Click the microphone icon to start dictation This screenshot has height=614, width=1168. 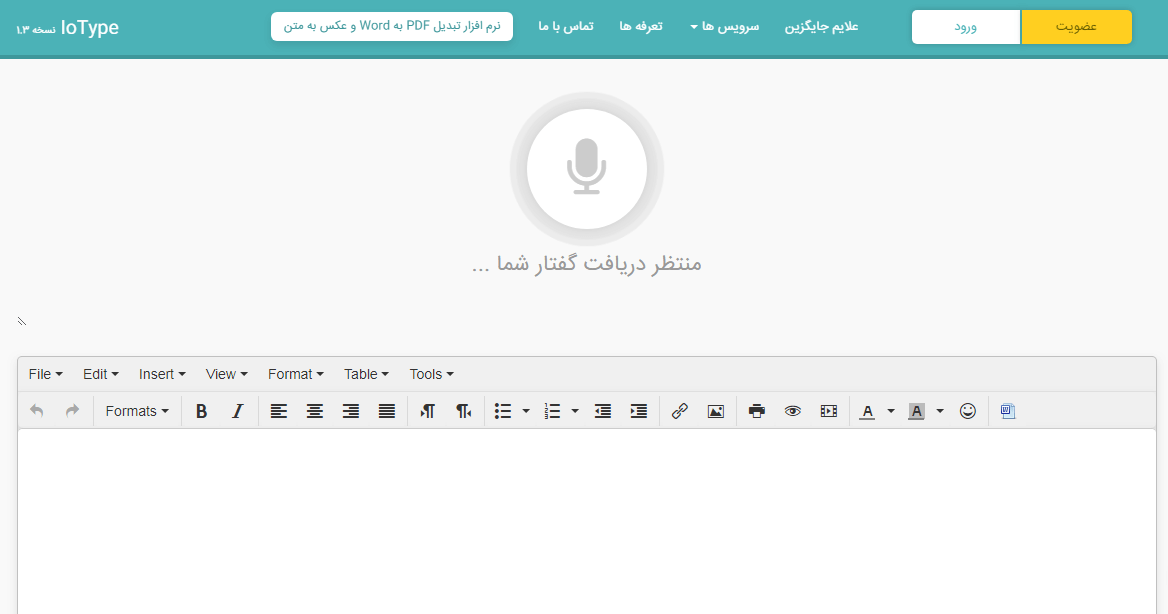point(586,168)
